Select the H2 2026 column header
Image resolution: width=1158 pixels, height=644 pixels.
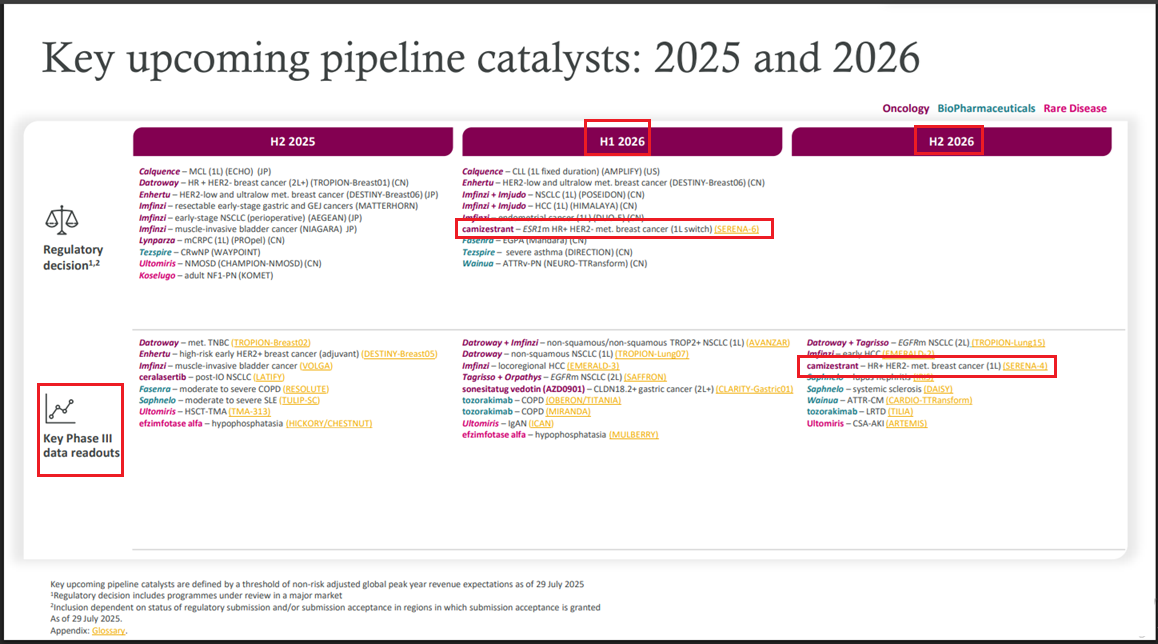951,141
